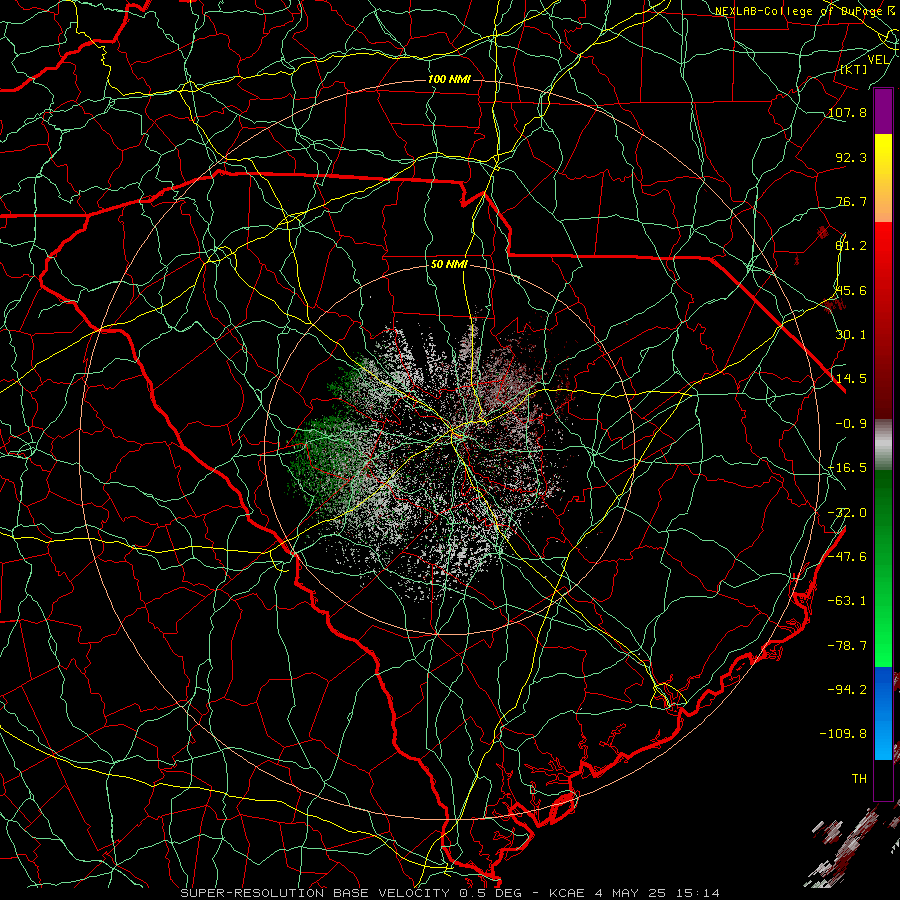Click the gray near-zero segment of the color bar
This screenshot has height=900, width=900.
[x=883, y=445]
